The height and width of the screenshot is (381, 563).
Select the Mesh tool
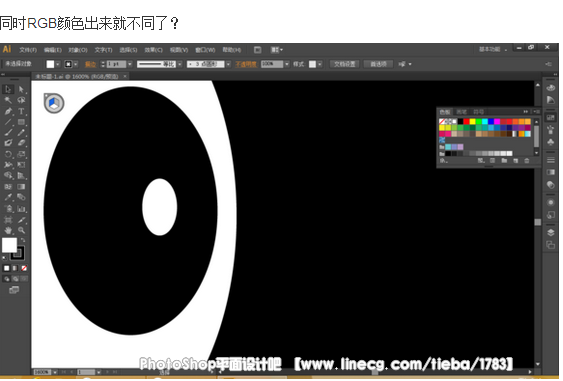click(x=8, y=186)
